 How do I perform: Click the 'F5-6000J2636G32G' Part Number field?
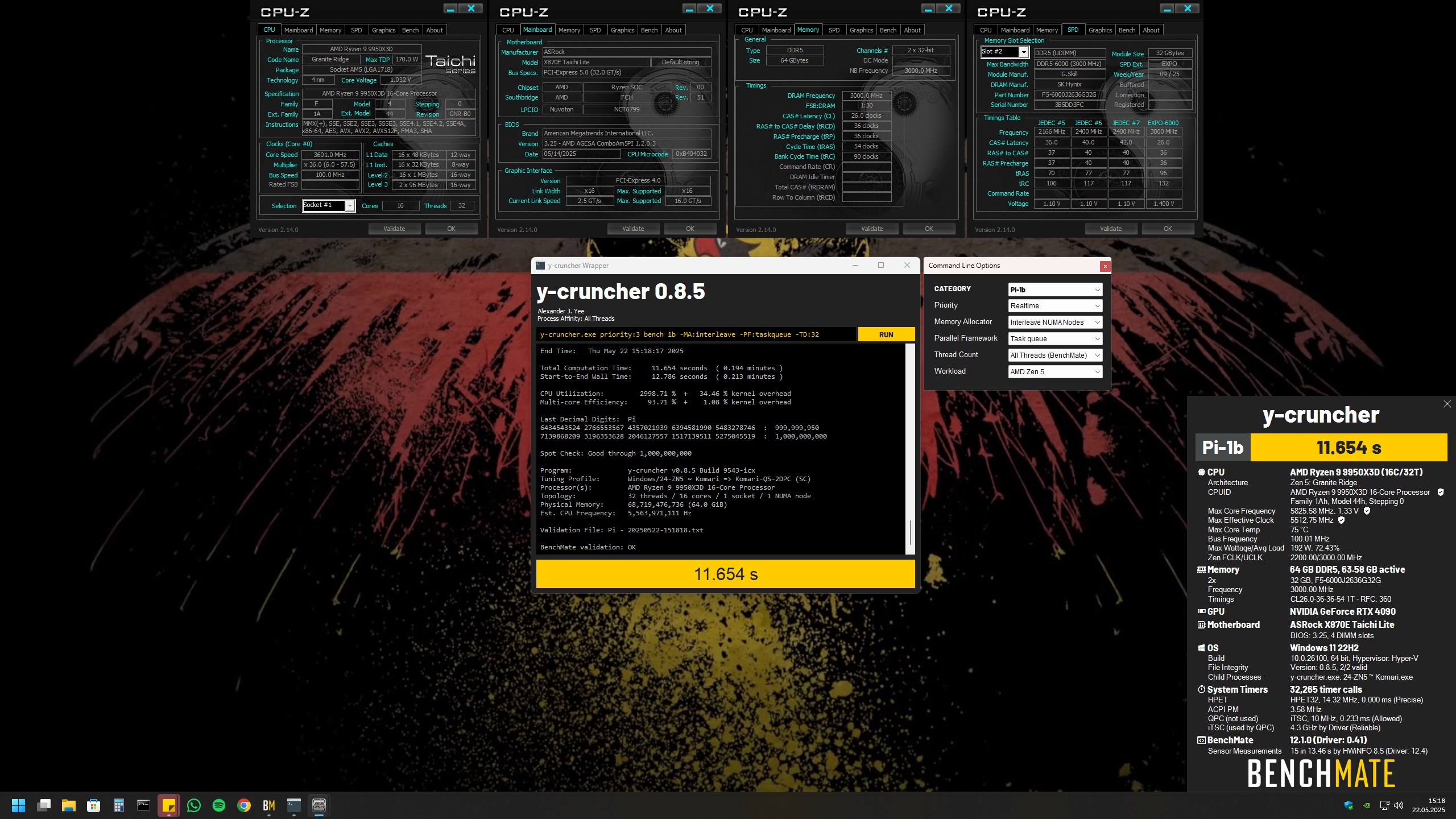[1069, 95]
